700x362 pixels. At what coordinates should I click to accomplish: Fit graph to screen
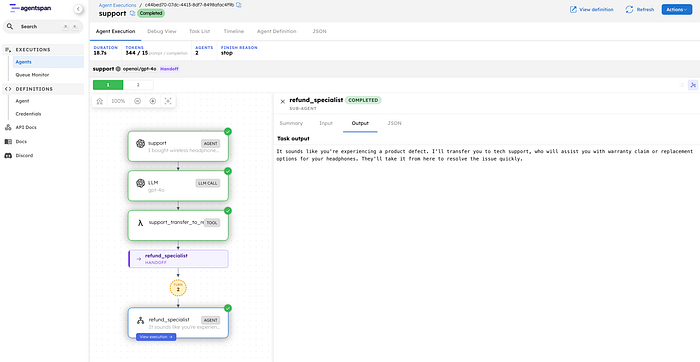click(x=168, y=101)
